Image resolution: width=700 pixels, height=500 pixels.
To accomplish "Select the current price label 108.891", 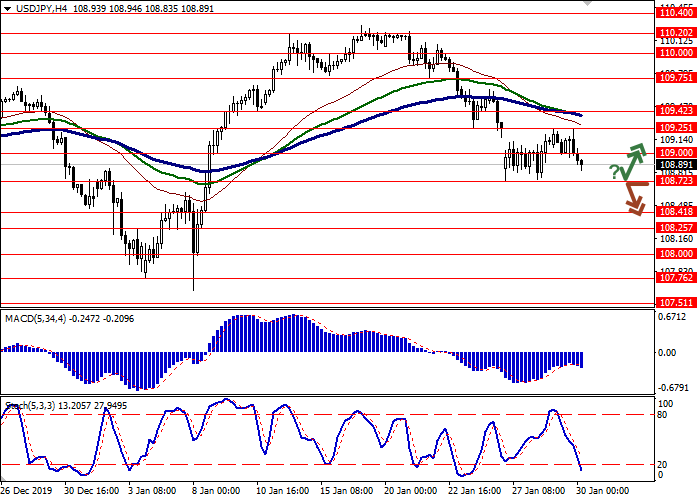I will 676,164.
